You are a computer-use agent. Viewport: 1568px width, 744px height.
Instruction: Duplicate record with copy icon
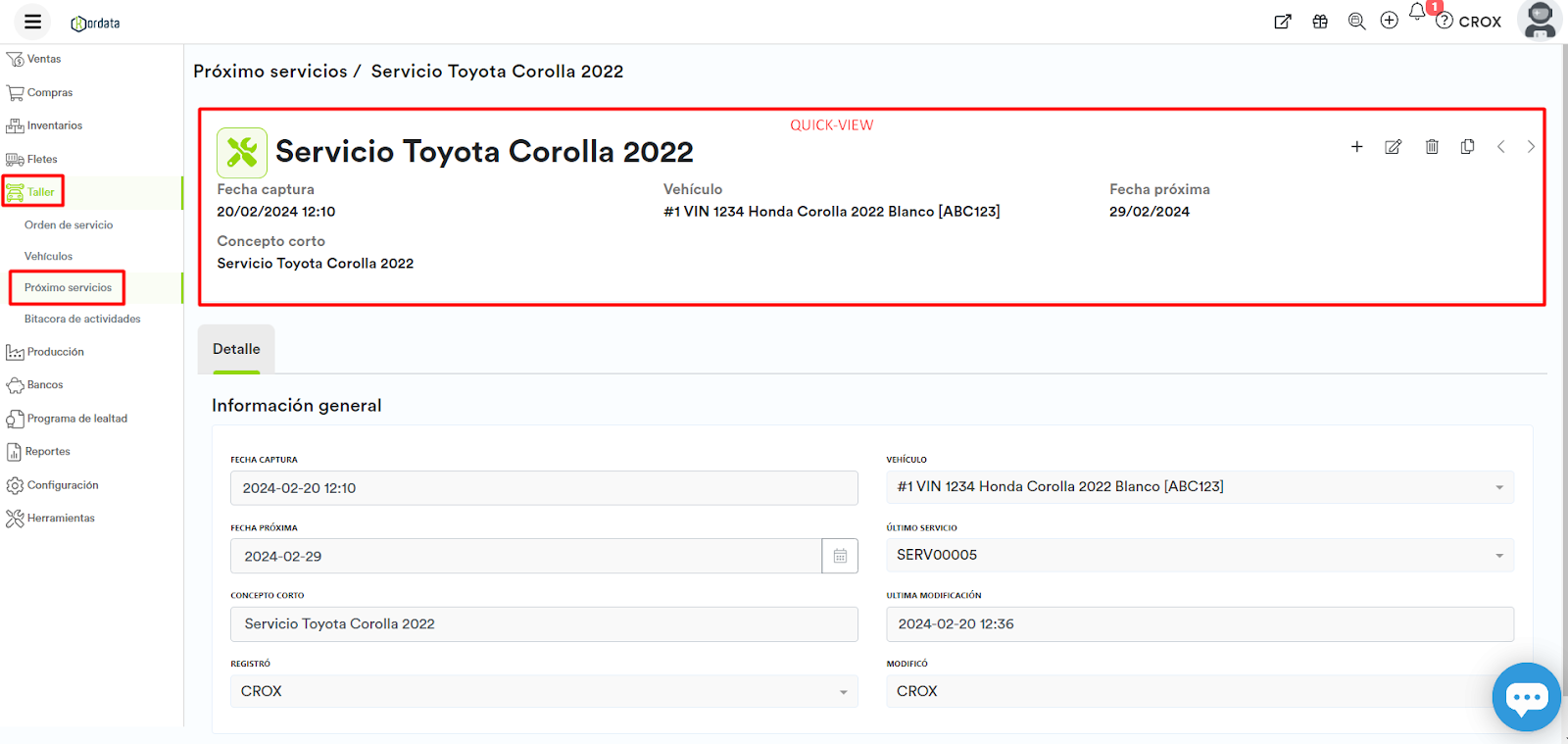point(1467,147)
